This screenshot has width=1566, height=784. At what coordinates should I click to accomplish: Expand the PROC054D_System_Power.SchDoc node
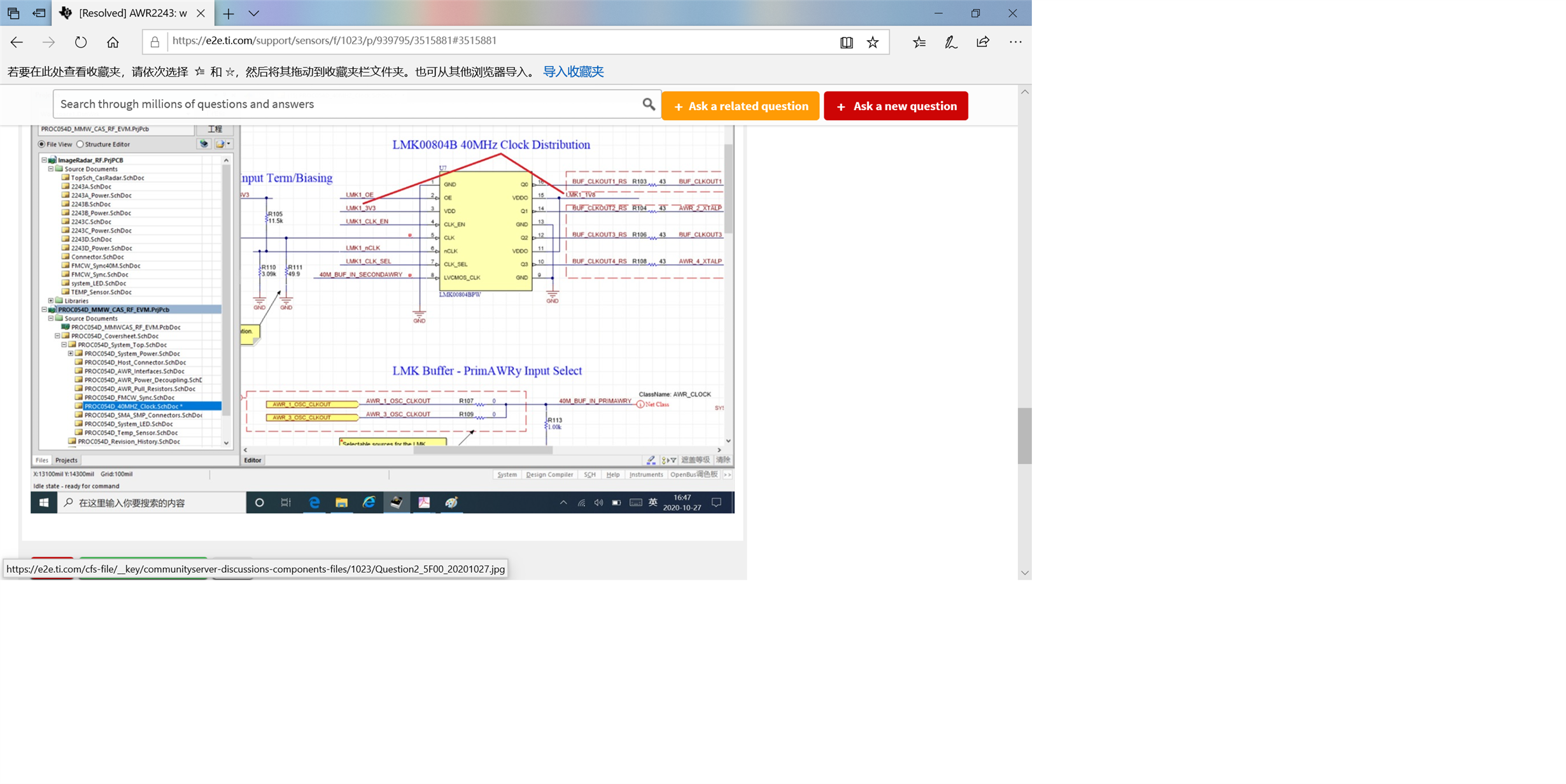tap(71, 353)
